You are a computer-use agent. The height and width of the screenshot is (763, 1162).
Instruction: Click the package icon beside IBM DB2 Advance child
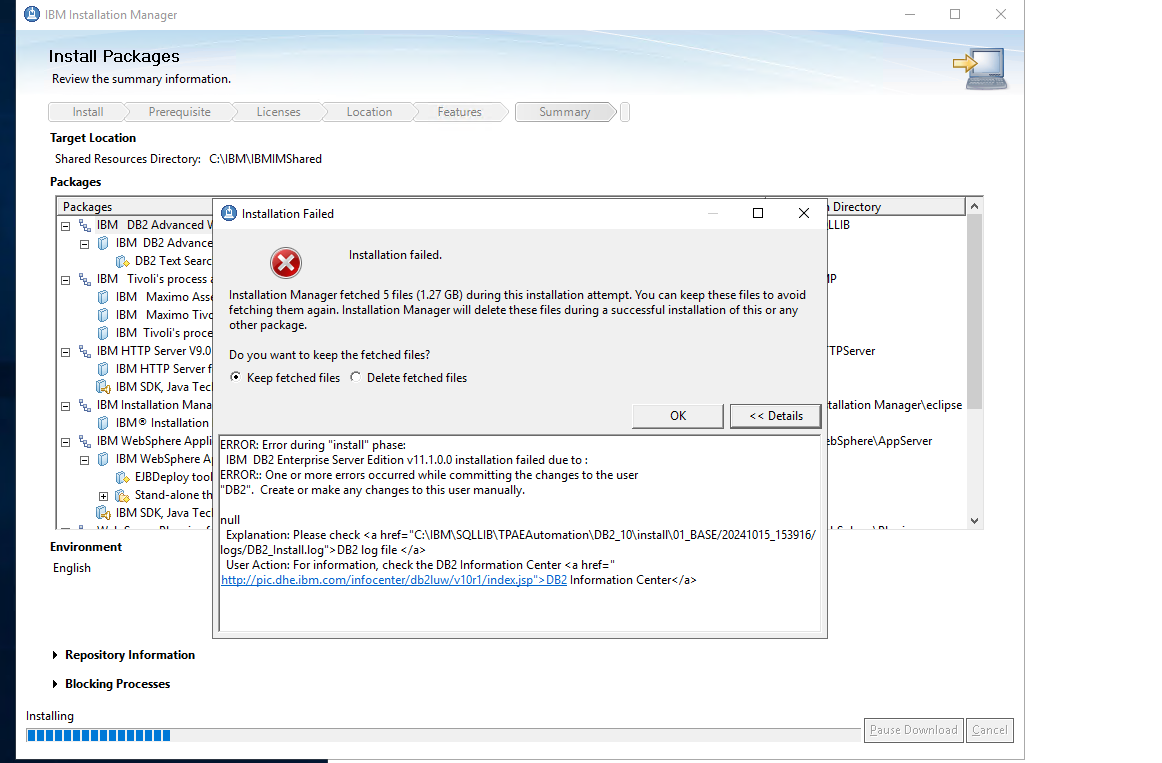coord(103,243)
